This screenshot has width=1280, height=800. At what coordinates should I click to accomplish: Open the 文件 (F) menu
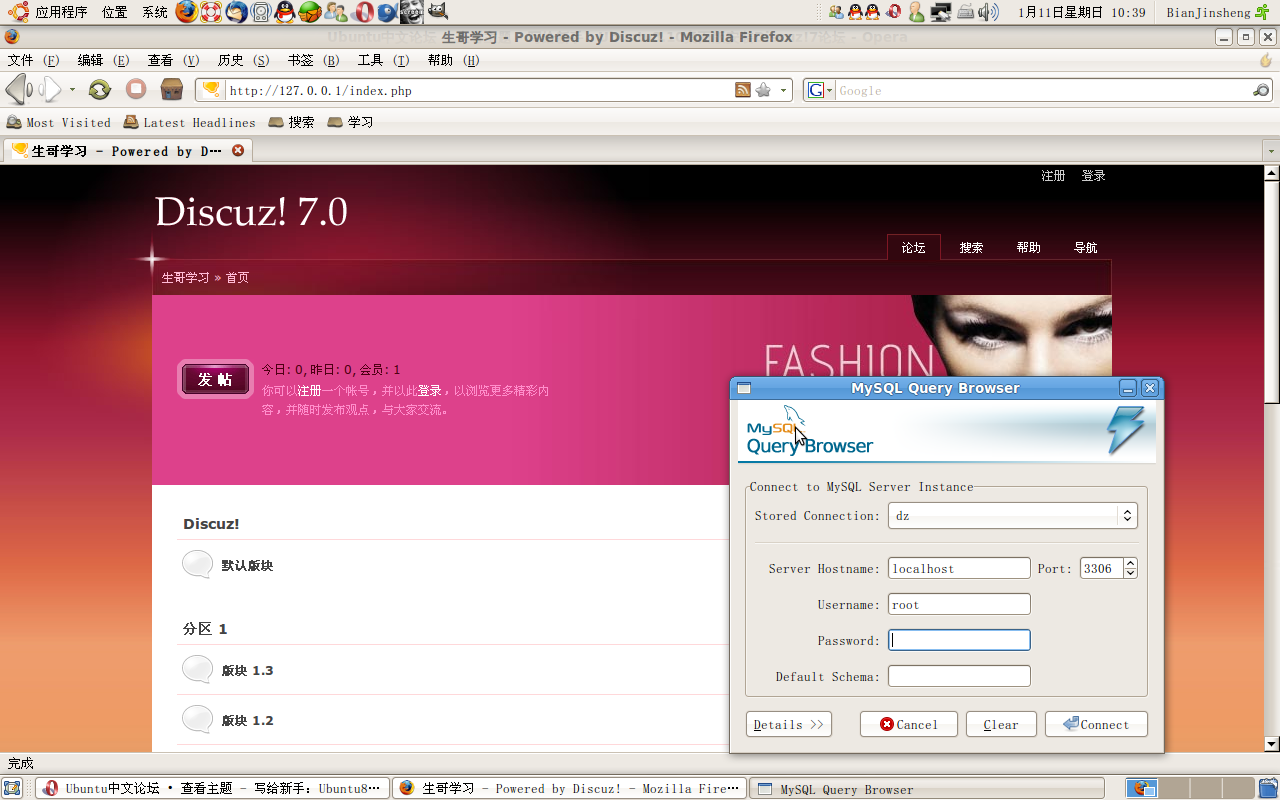[34, 60]
